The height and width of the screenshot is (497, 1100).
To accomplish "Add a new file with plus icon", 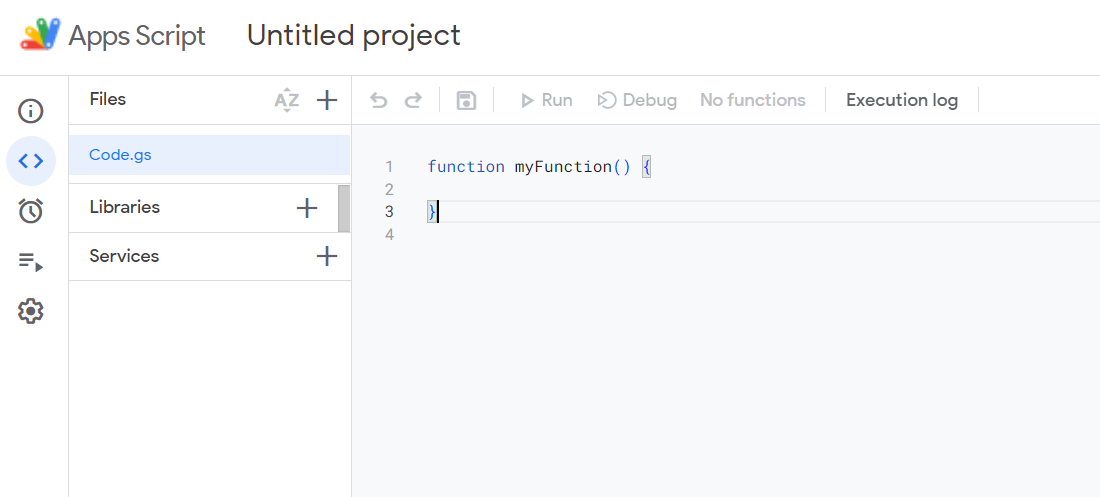I will [327, 100].
